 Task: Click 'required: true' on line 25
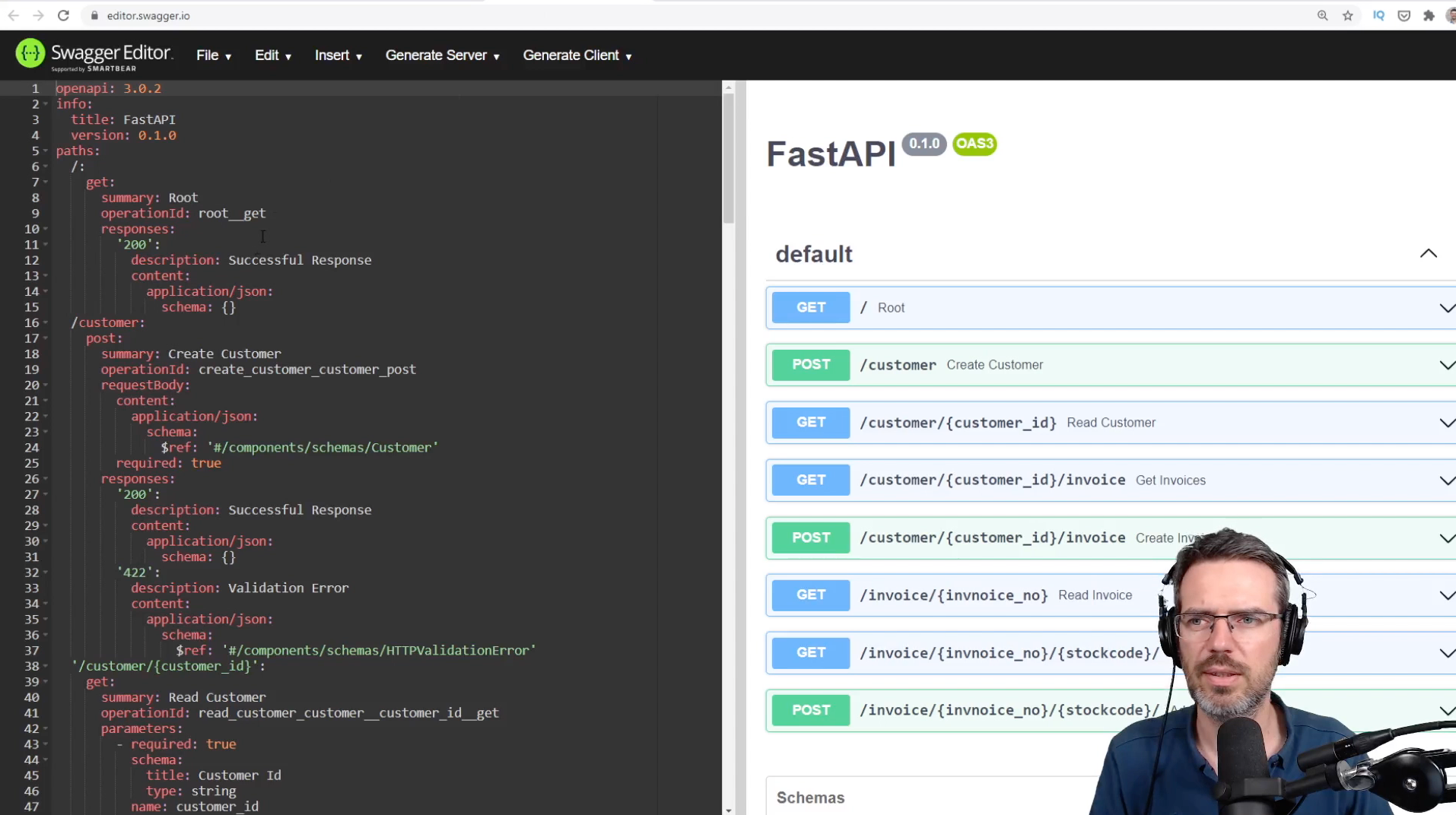pos(169,463)
